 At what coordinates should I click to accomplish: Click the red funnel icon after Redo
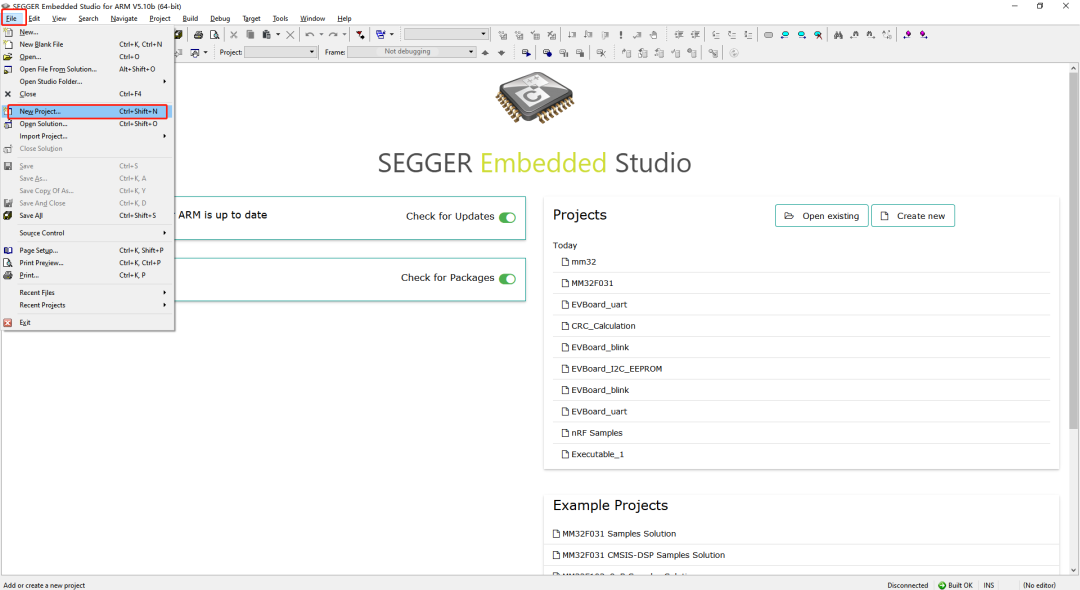(360, 34)
